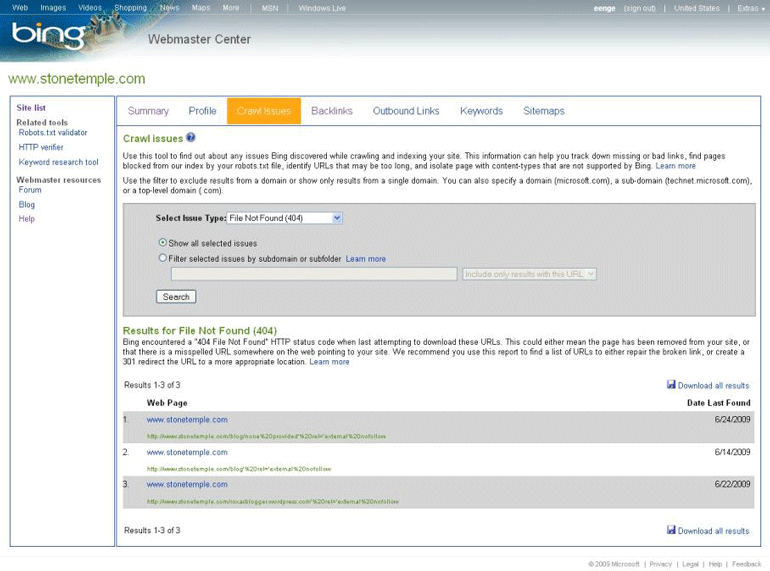Click result 3 green wordpress URL
The height and width of the screenshot is (571, 770).
(273, 501)
